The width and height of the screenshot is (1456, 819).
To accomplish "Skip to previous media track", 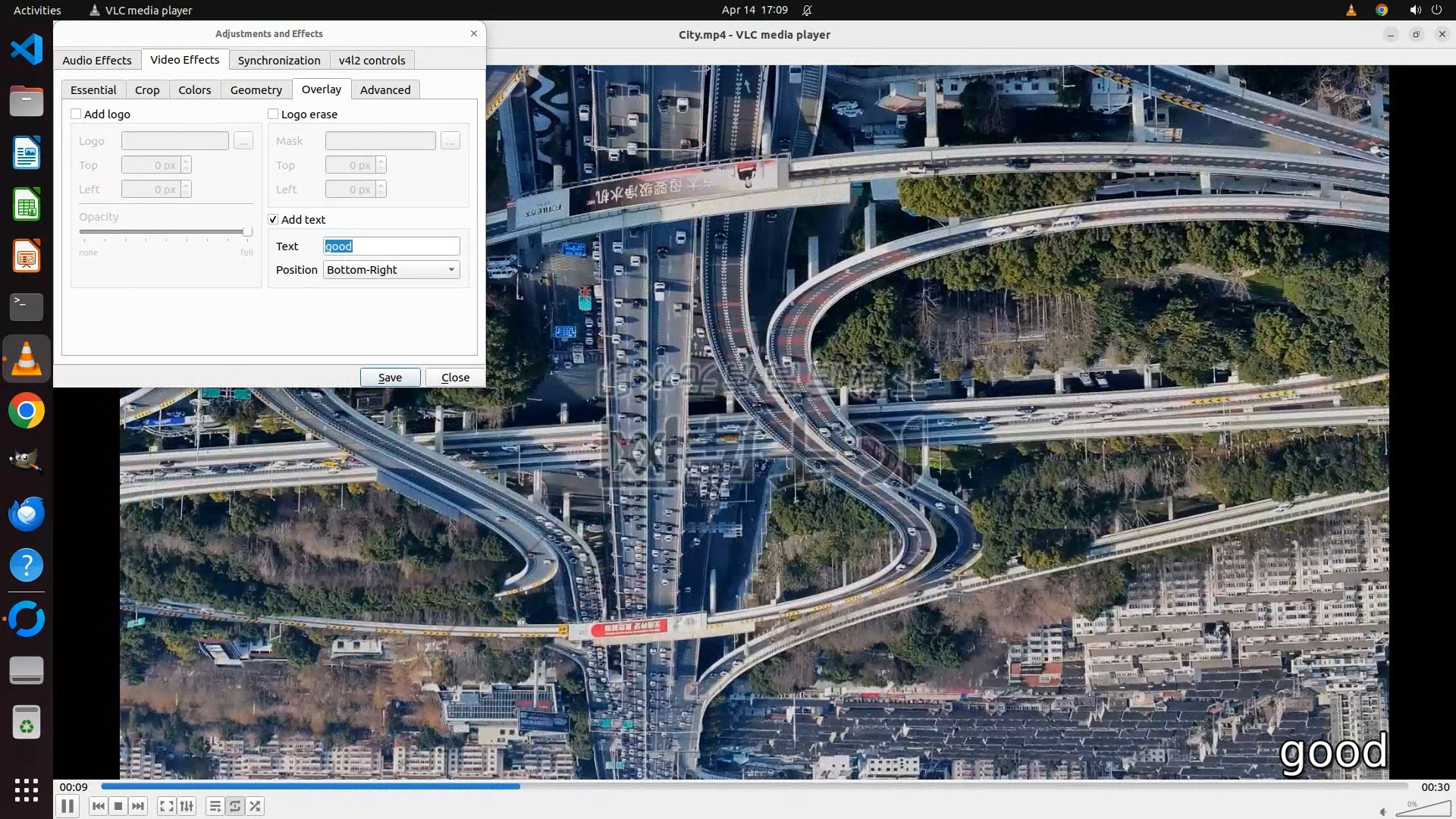I will [x=98, y=806].
